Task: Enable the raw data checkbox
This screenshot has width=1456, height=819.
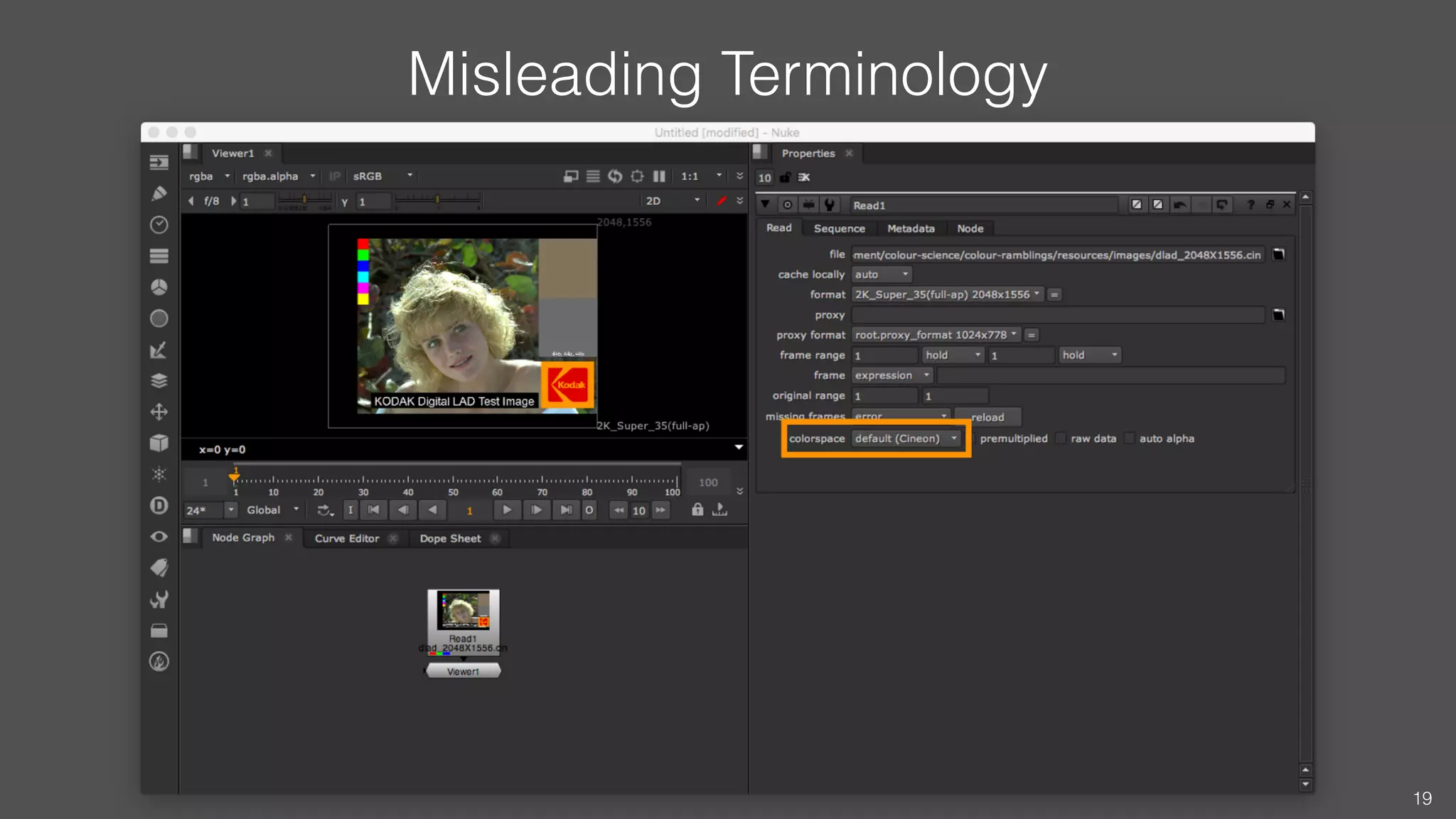Action: coord(1061,439)
